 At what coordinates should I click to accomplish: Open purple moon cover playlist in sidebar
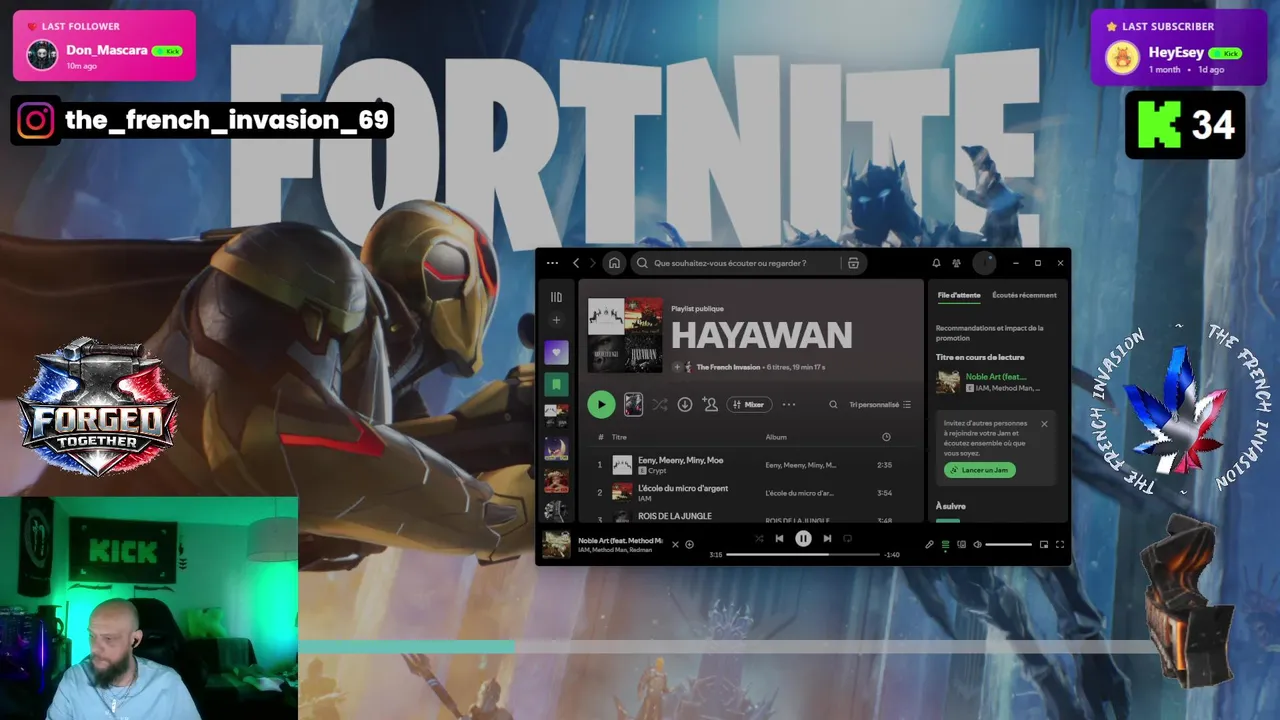(557, 448)
